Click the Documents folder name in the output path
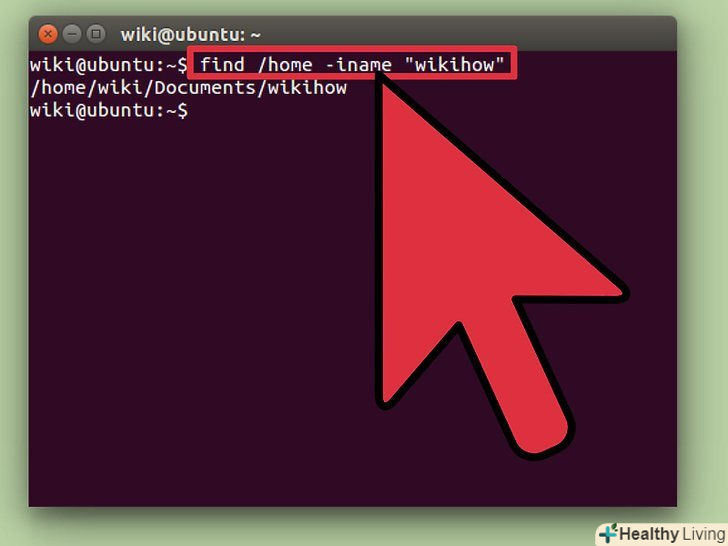 (x=205, y=87)
